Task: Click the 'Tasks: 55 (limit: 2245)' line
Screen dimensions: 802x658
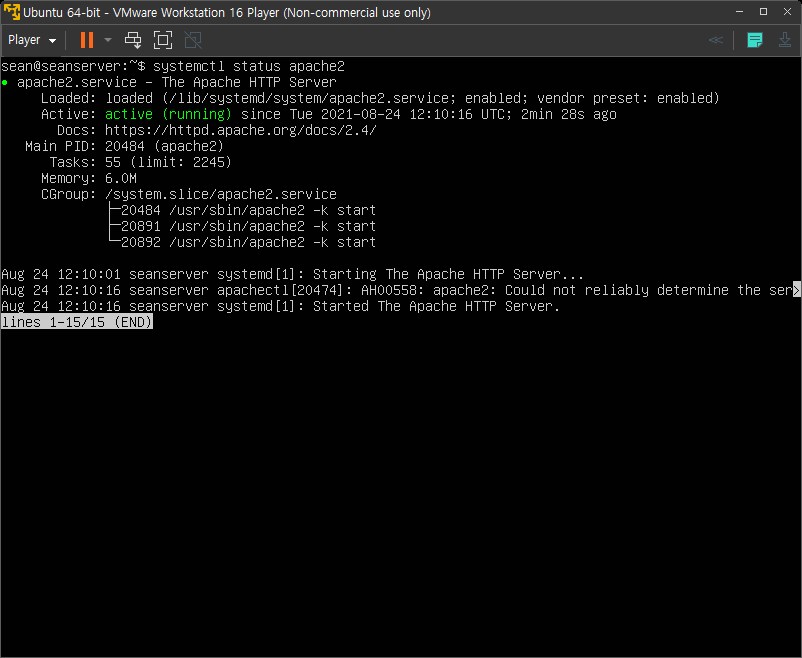Action: [x=141, y=162]
